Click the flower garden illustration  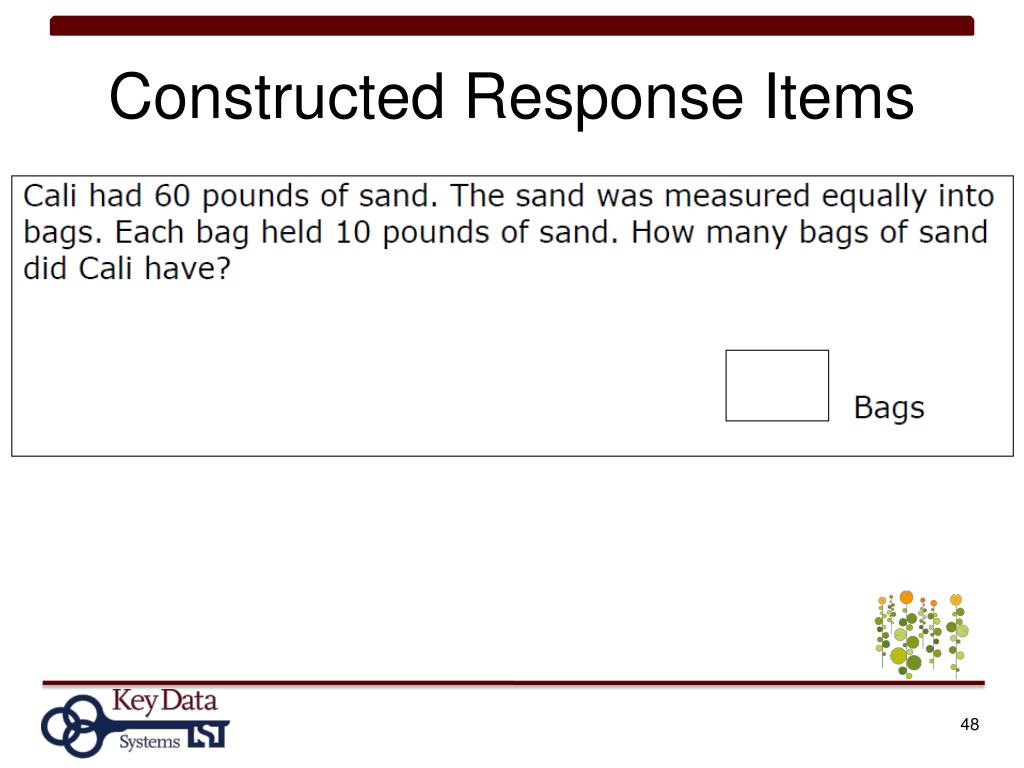921,634
